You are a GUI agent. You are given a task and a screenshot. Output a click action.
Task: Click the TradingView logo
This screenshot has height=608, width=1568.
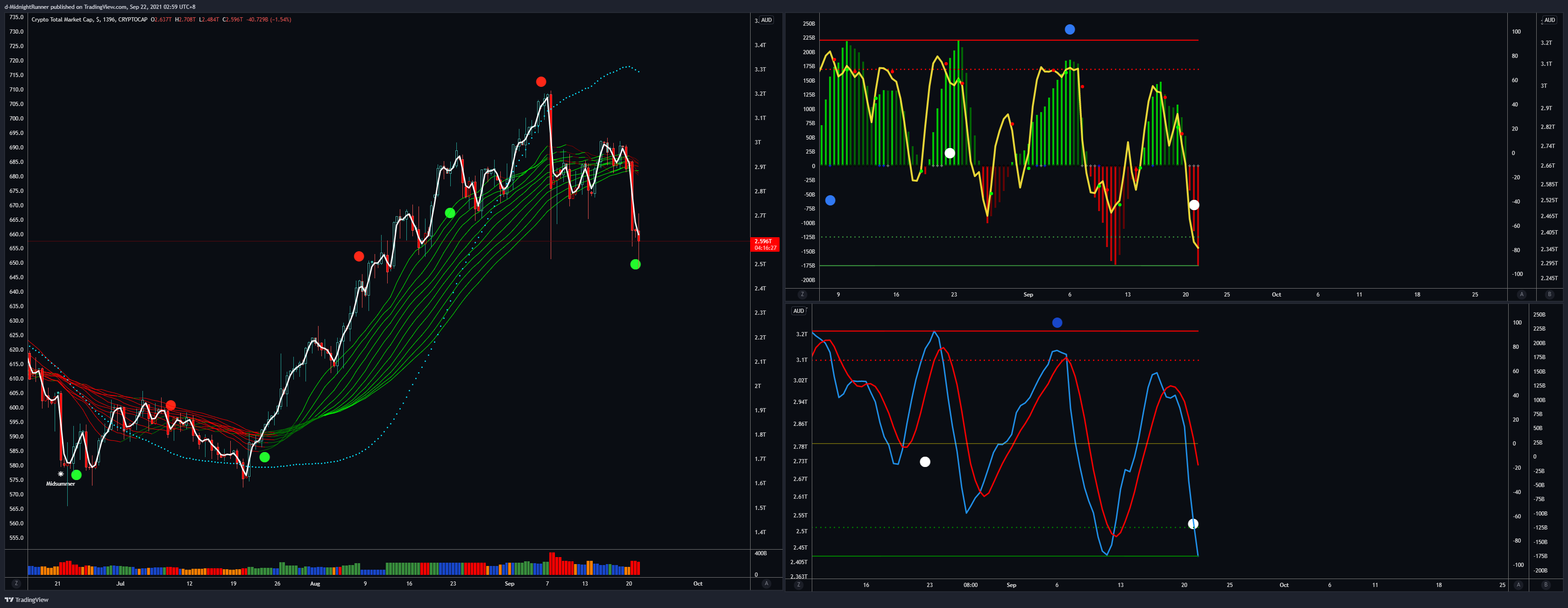27,600
